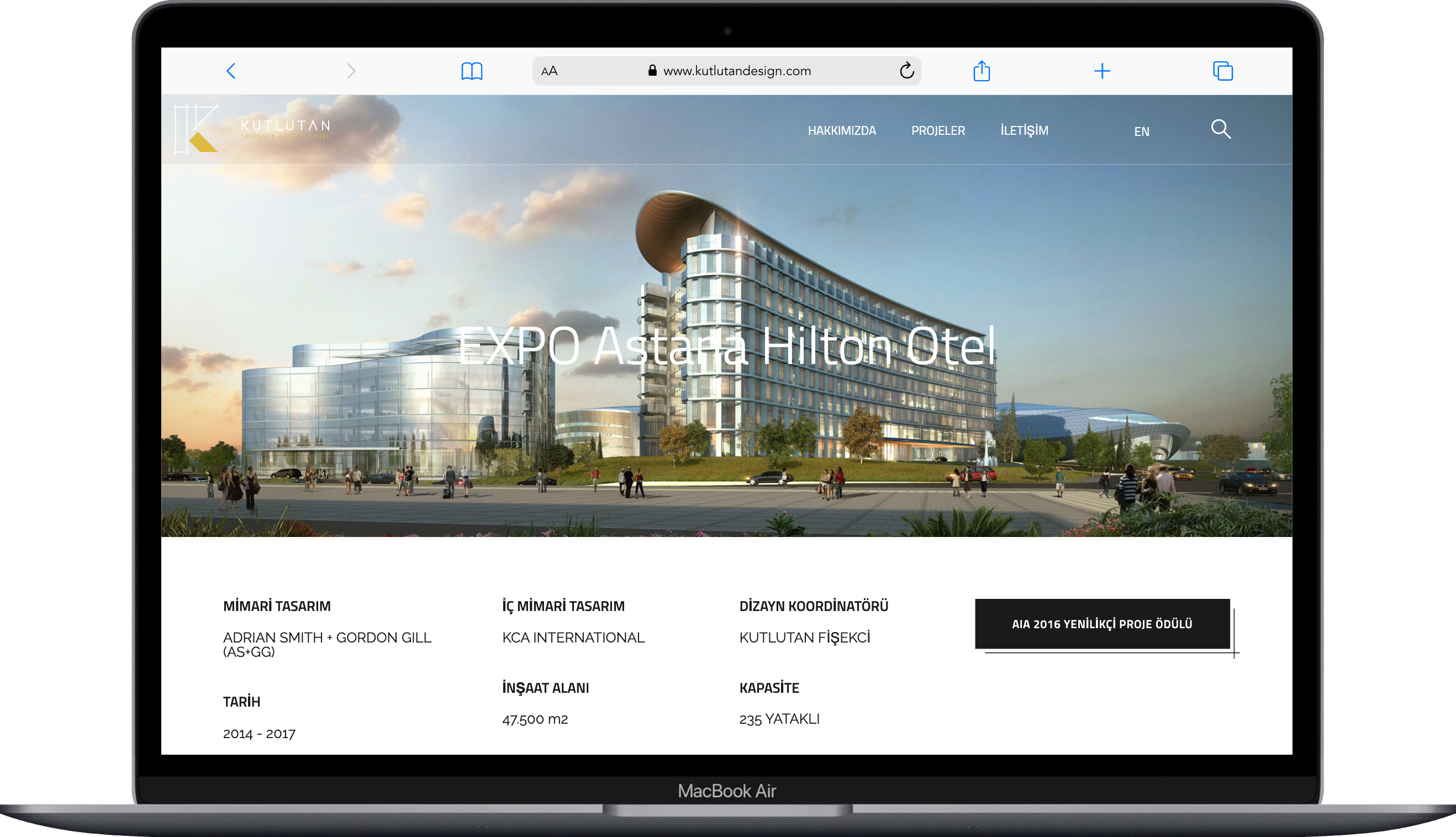Click the KUTLUTAN FİŞEKCİ coordinator name

(x=804, y=638)
